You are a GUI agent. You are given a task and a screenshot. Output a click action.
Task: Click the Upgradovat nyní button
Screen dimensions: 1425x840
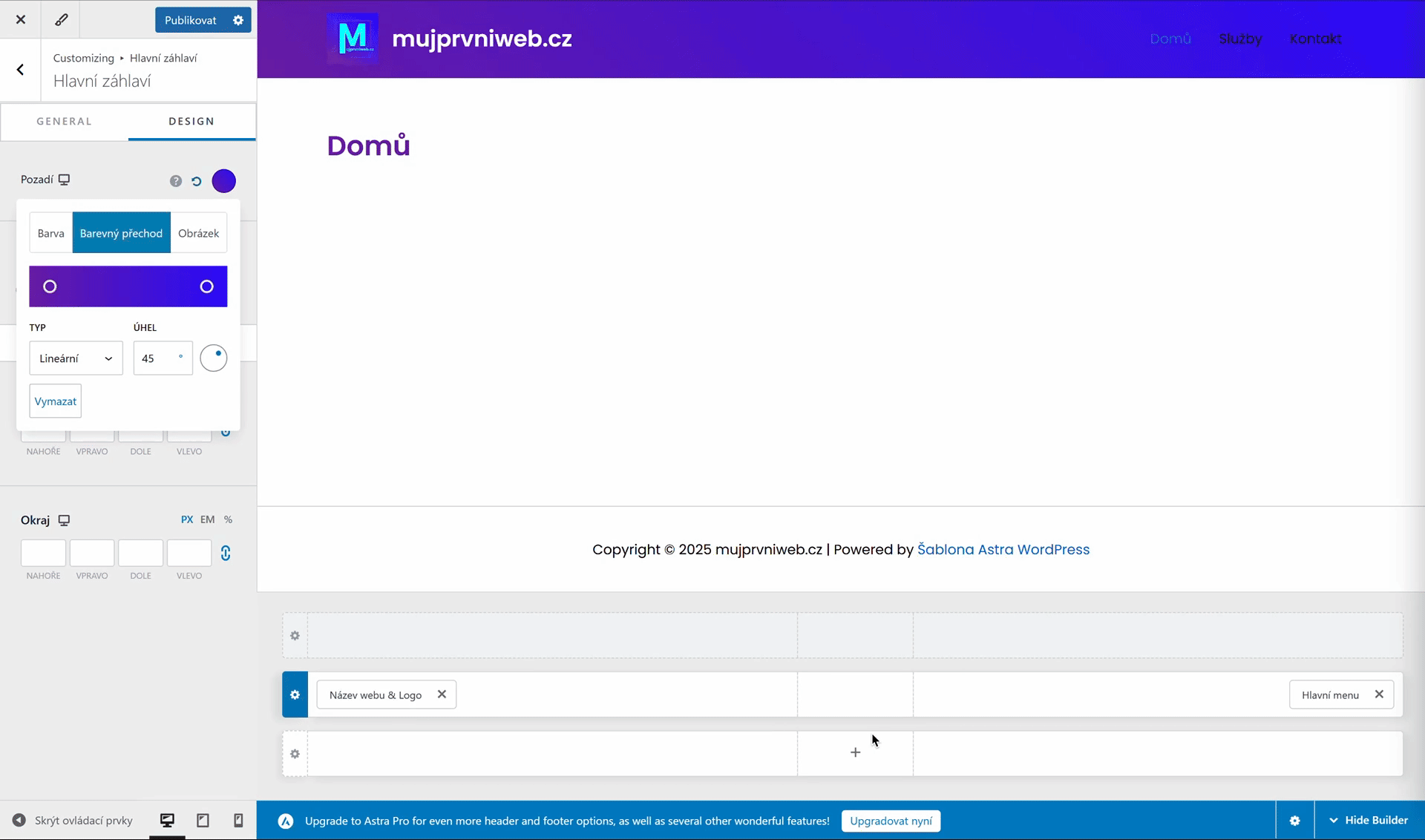(x=891, y=821)
